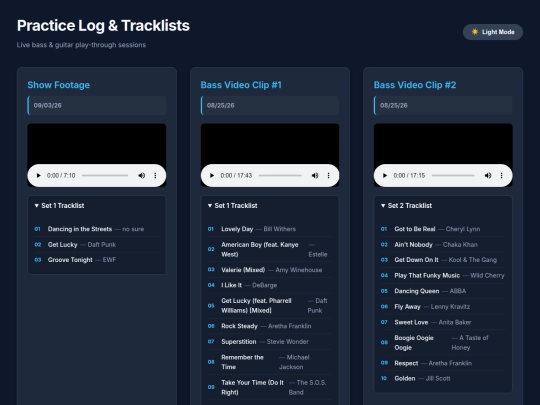This screenshot has height=405, width=540.
Task: Select track Dancing Queen
Action: [443, 291]
